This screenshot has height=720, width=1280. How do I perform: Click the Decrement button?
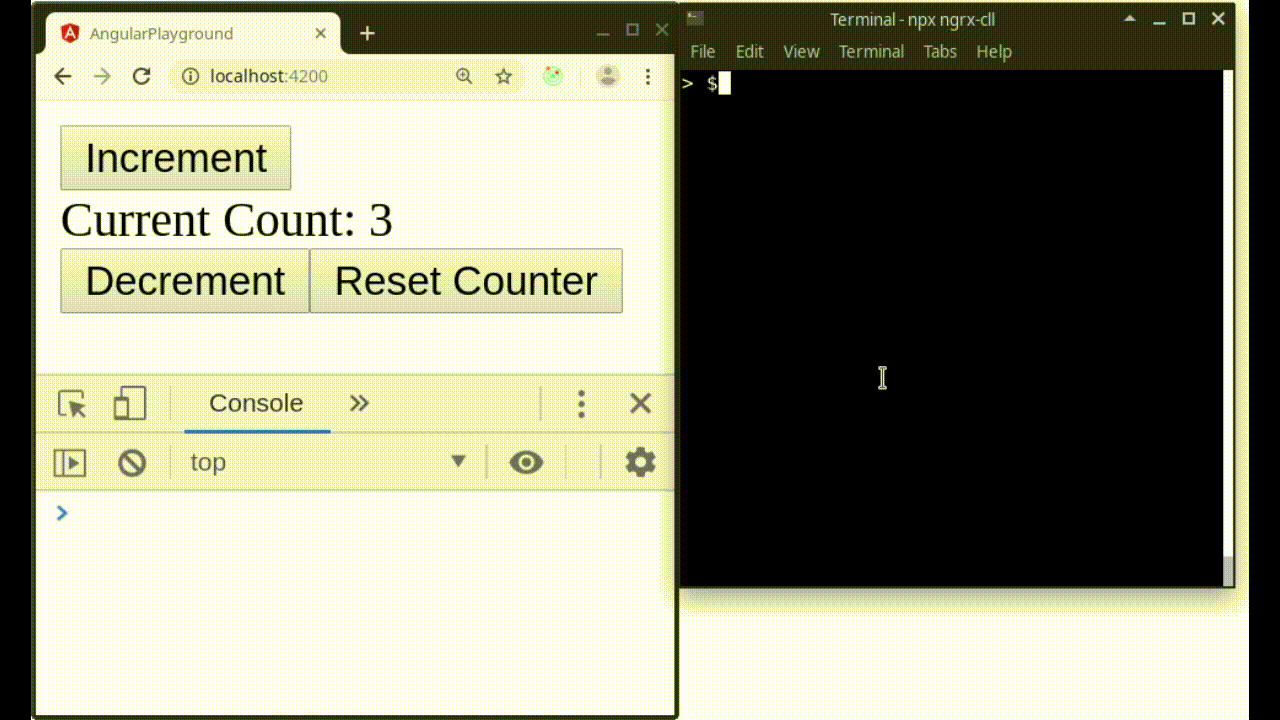[185, 281]
